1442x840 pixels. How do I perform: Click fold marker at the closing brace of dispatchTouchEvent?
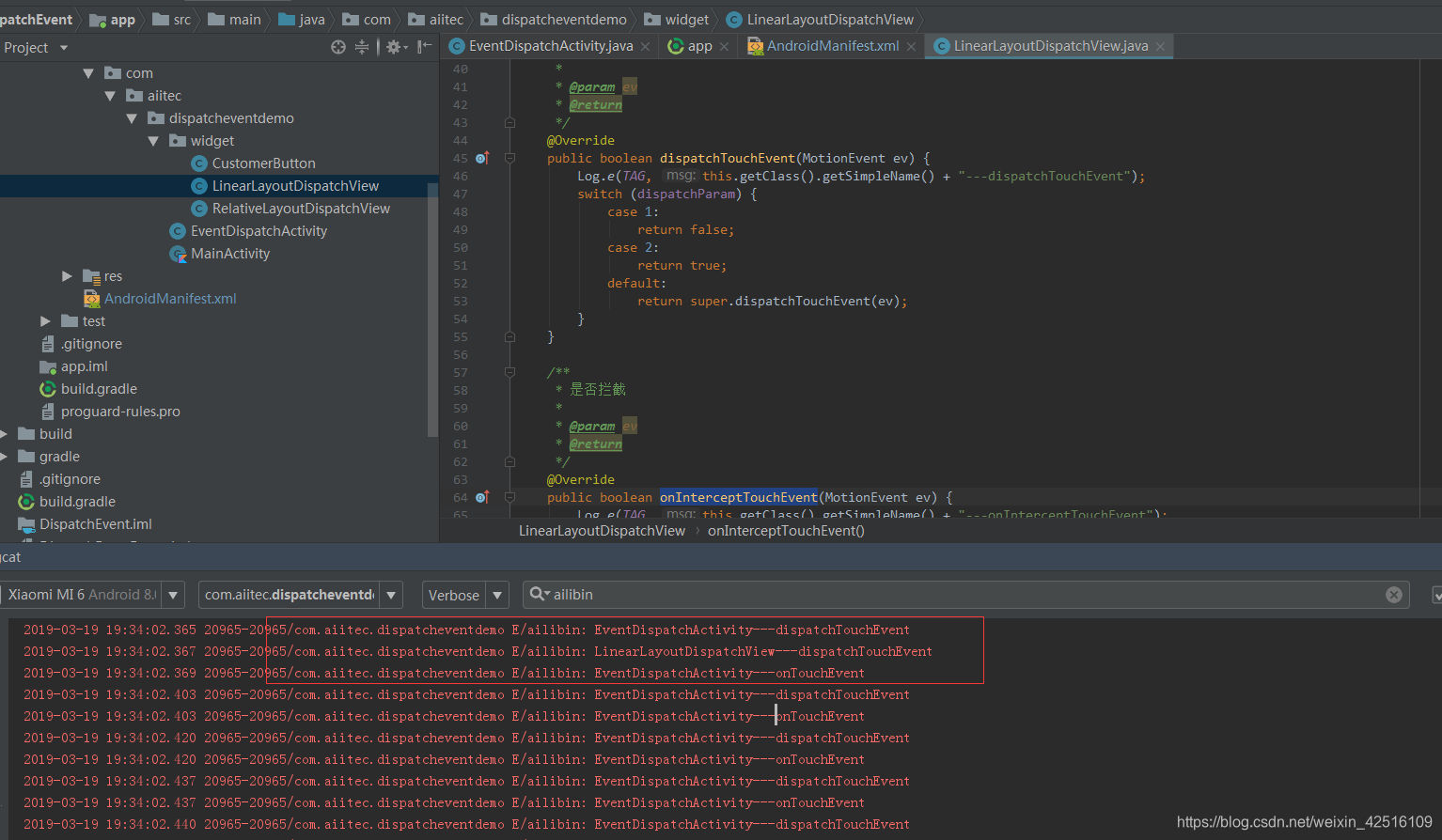[x=509, y=336]
